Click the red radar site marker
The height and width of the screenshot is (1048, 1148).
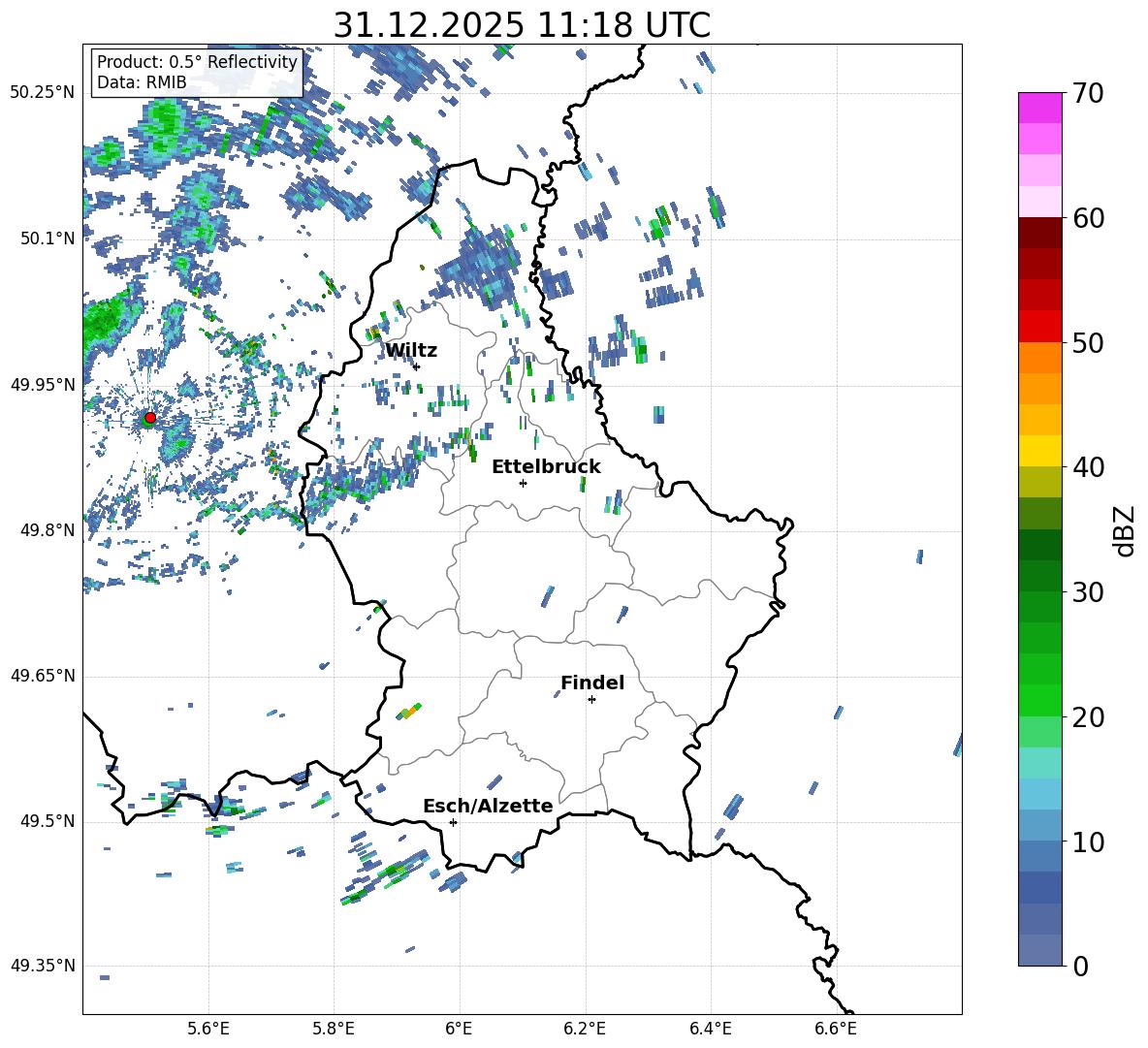pyautogui.click(x=150, y=417)
